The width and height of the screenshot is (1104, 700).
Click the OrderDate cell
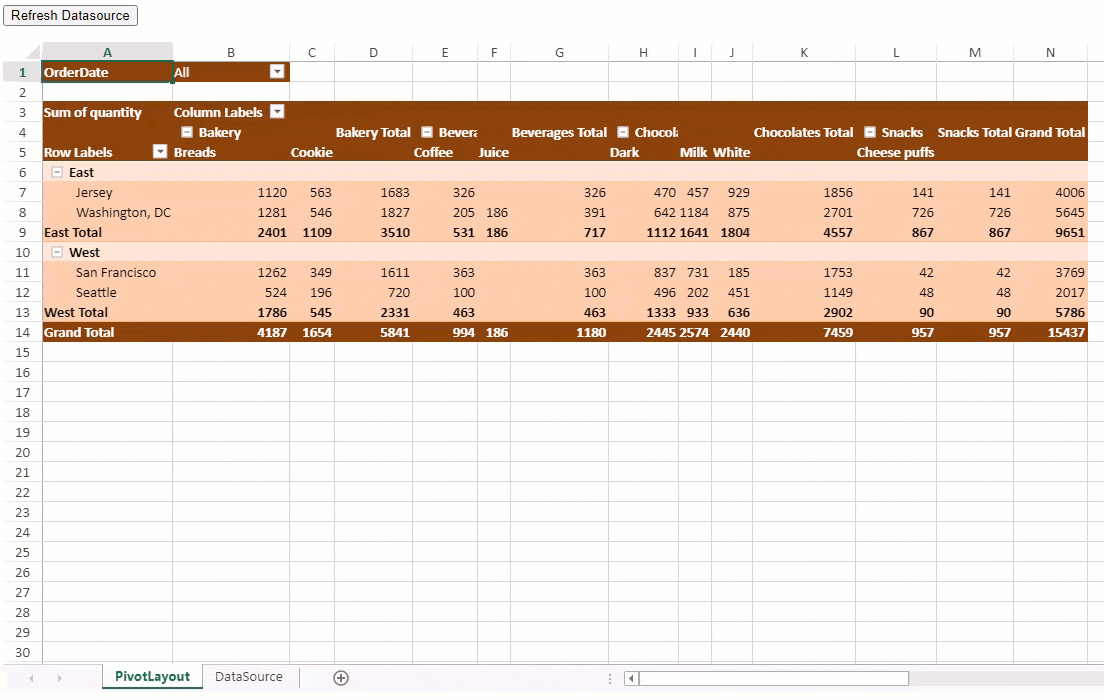click(x=107, y=72)
